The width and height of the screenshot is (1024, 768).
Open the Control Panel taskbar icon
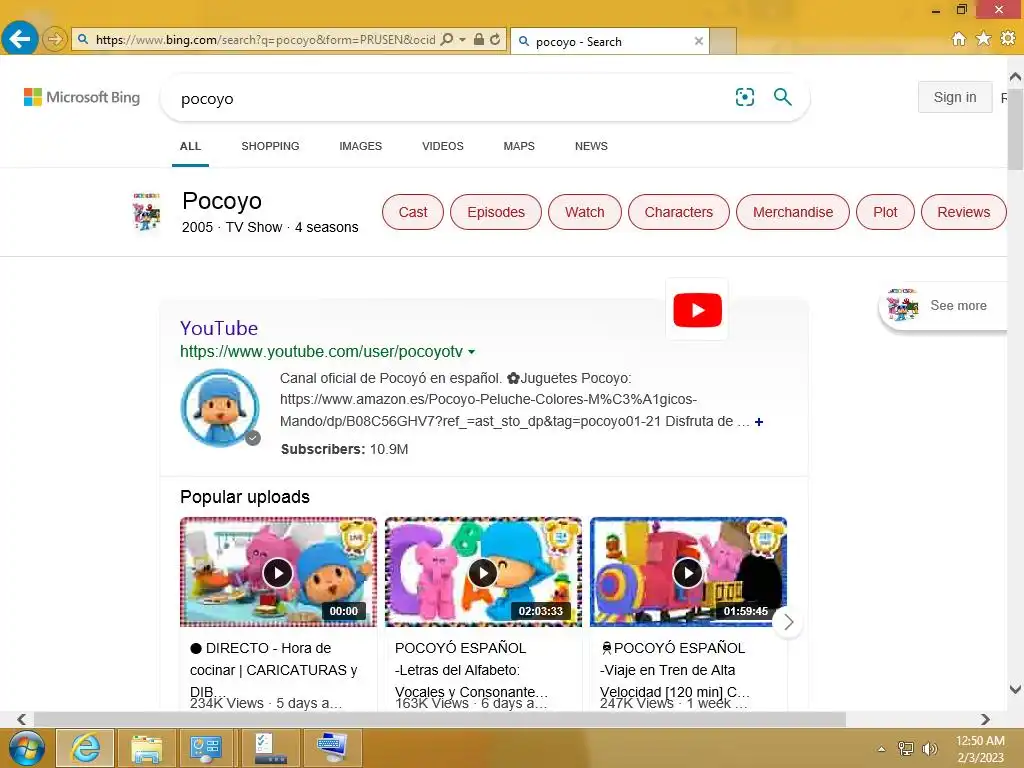[x=206, y=748]
